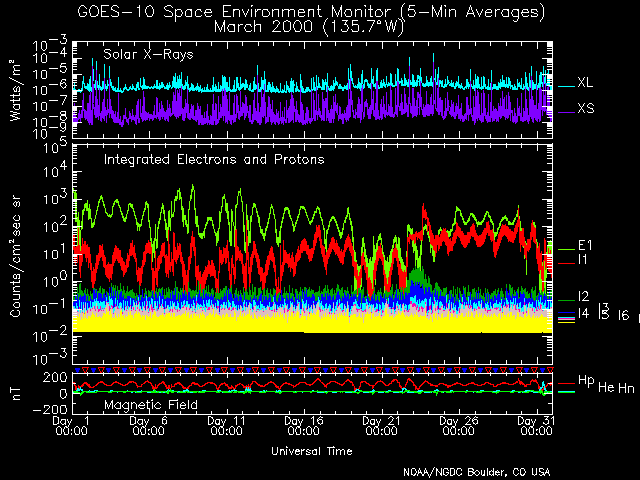Click the 'Watts/m²' y-axis label
Image resolution: width=640 pixels, height=480 pixels.
[x=15, y=90]
